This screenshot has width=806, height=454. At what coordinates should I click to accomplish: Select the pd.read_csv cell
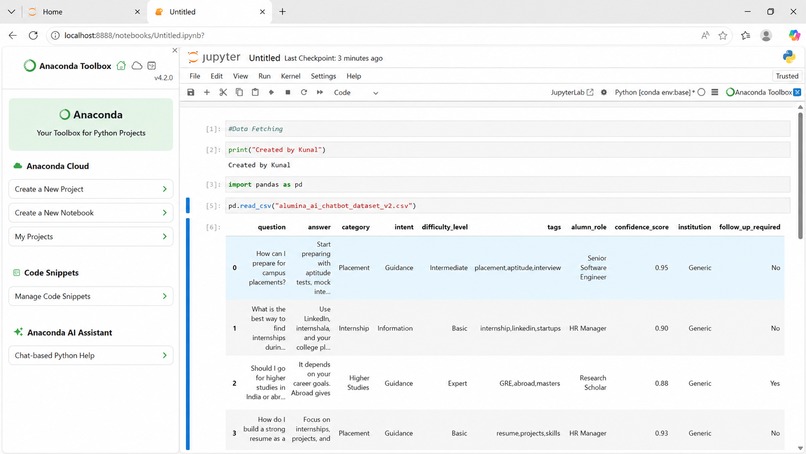(x=507, y=206)
